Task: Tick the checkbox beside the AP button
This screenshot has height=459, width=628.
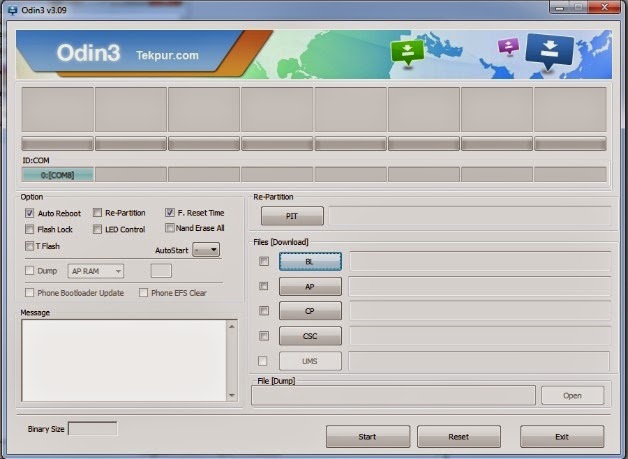Action: tap(264, 286)
